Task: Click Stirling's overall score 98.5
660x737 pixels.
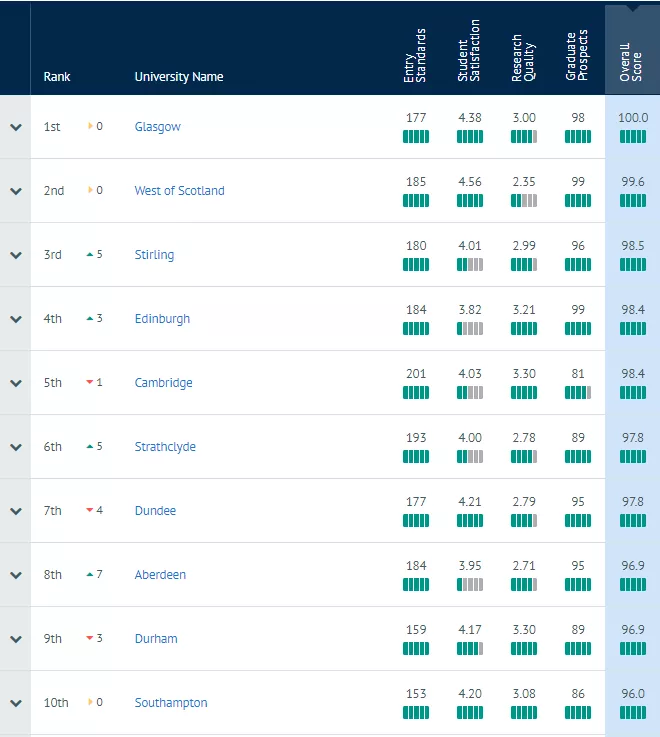Action: 633,245
